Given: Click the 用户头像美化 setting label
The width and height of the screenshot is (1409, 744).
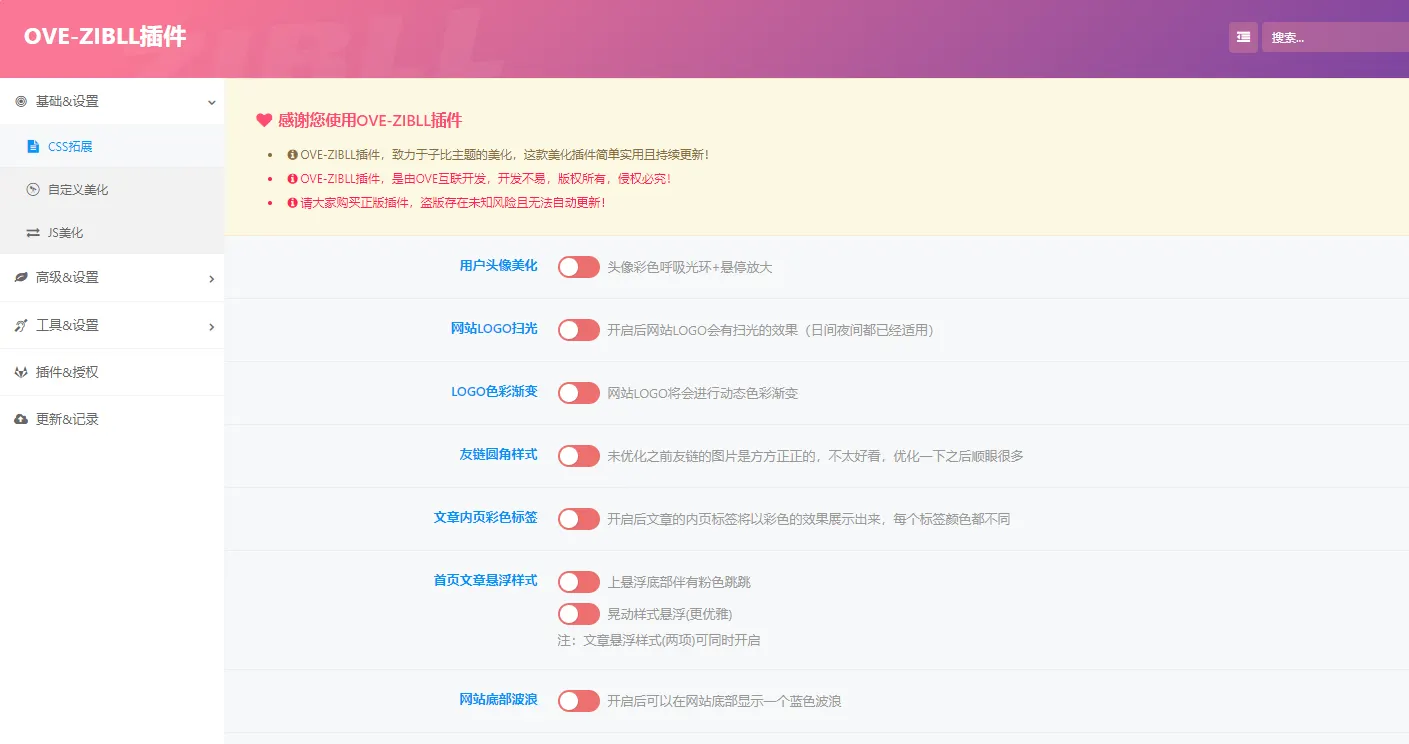Looking at the screenshot, I should [498, 266].
